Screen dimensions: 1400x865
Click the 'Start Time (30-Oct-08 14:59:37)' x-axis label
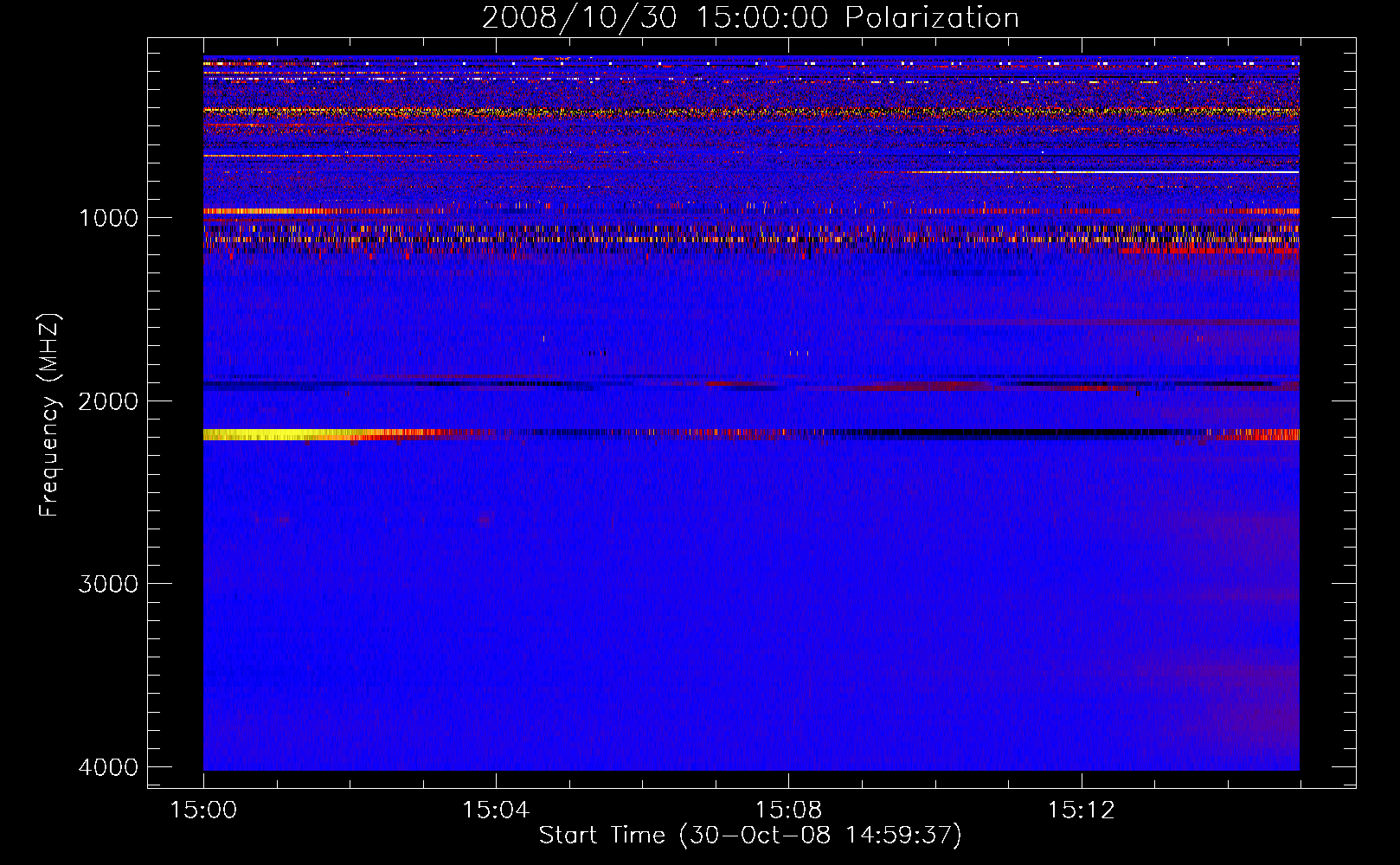(750, 836)
